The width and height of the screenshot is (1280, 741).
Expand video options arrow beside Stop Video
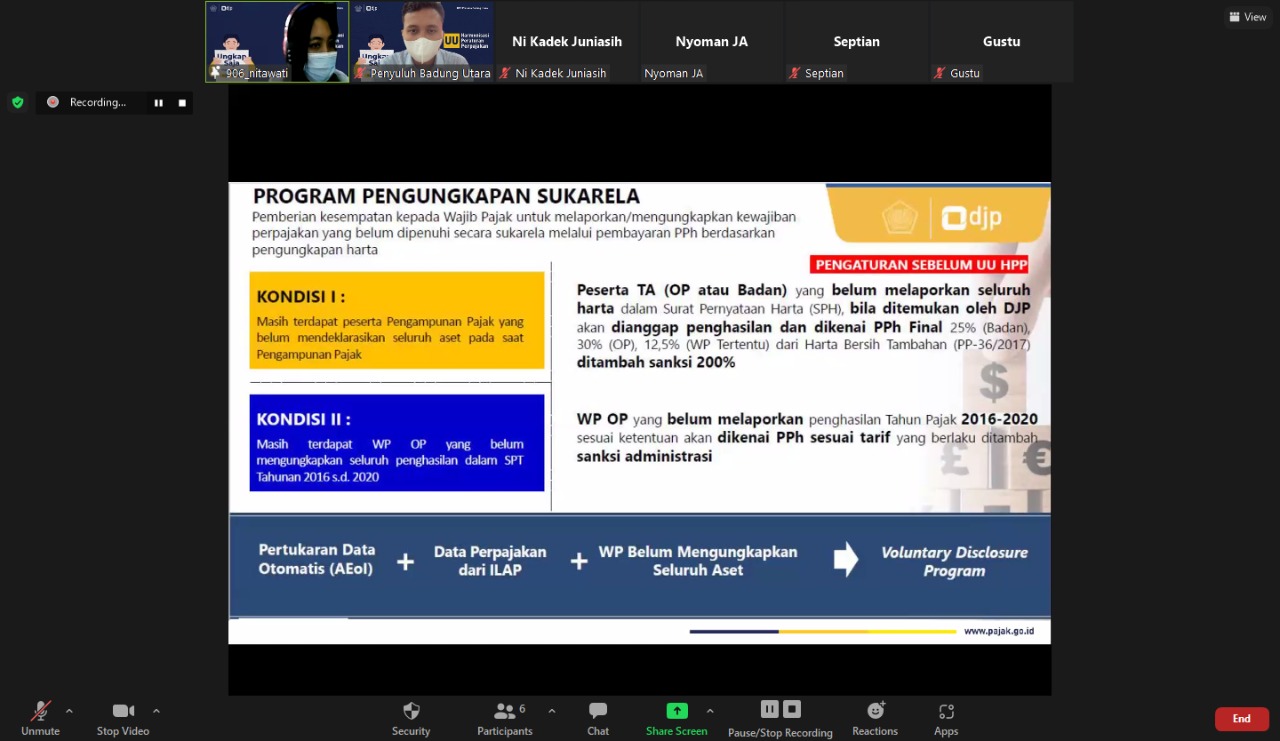pos(156,711)
